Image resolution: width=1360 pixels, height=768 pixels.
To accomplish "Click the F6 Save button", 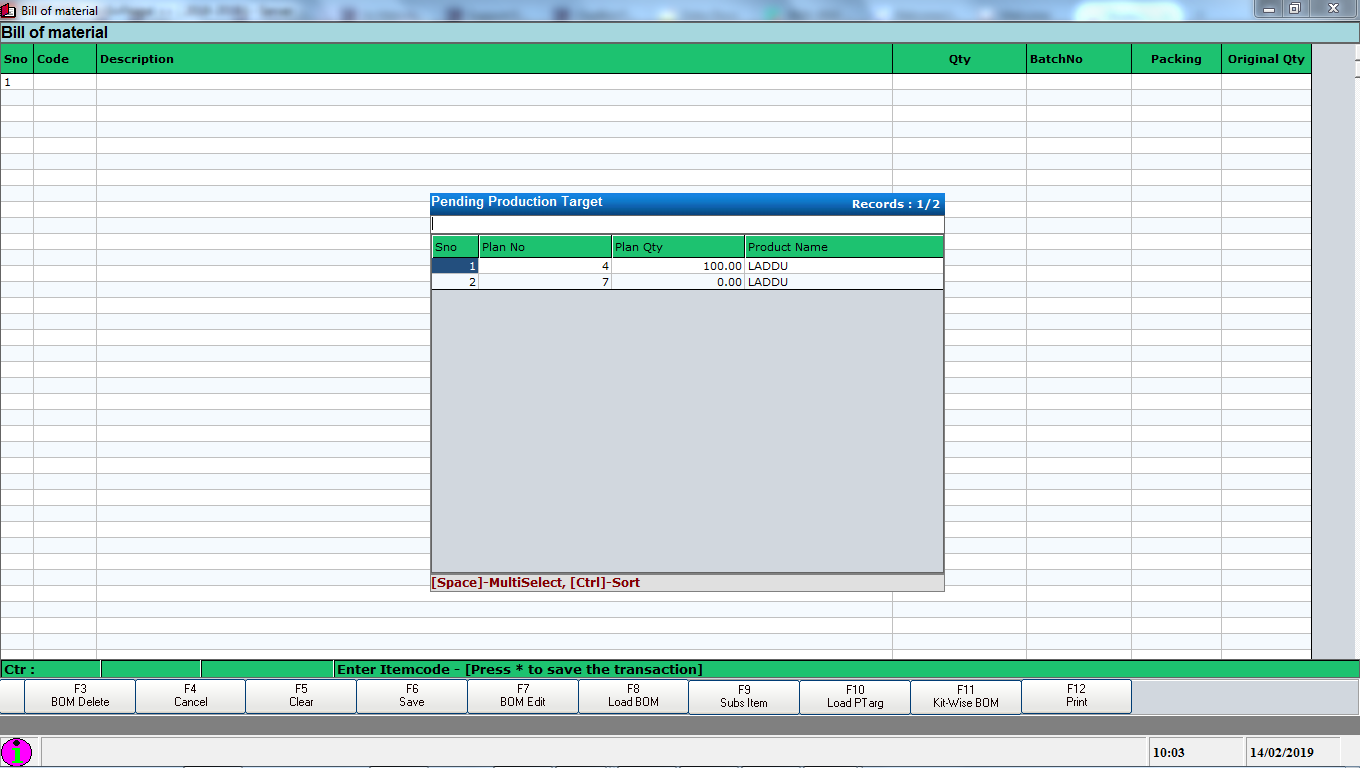I will tap(412, 696).
